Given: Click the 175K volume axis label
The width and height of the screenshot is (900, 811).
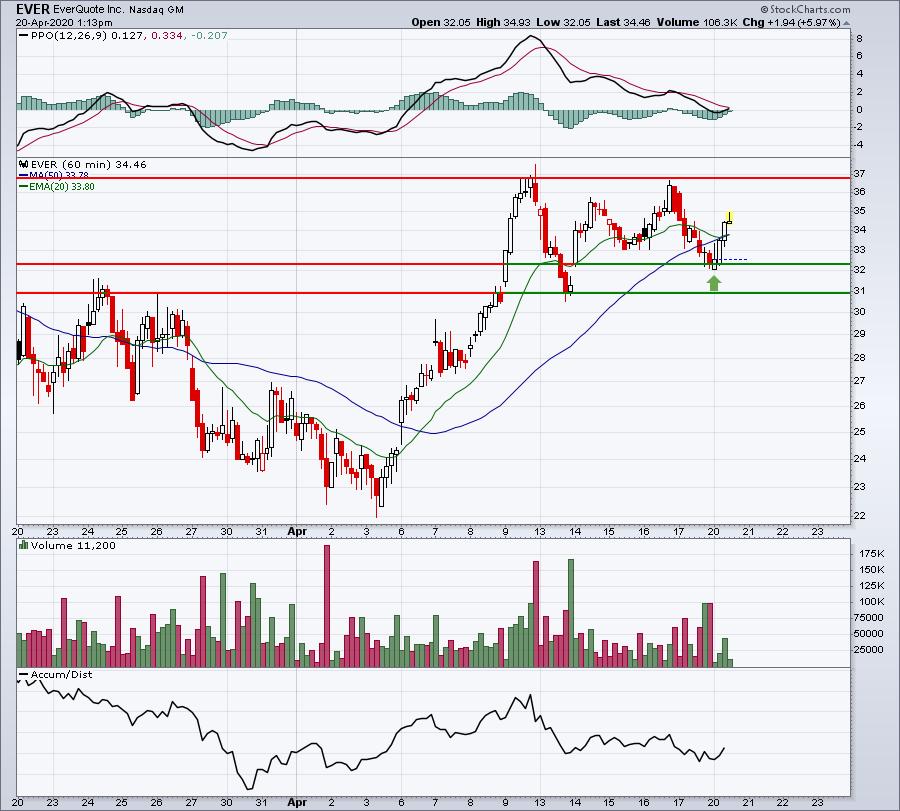Looking at the screenshot, I should pyautogui.click(x=871, y=553).
